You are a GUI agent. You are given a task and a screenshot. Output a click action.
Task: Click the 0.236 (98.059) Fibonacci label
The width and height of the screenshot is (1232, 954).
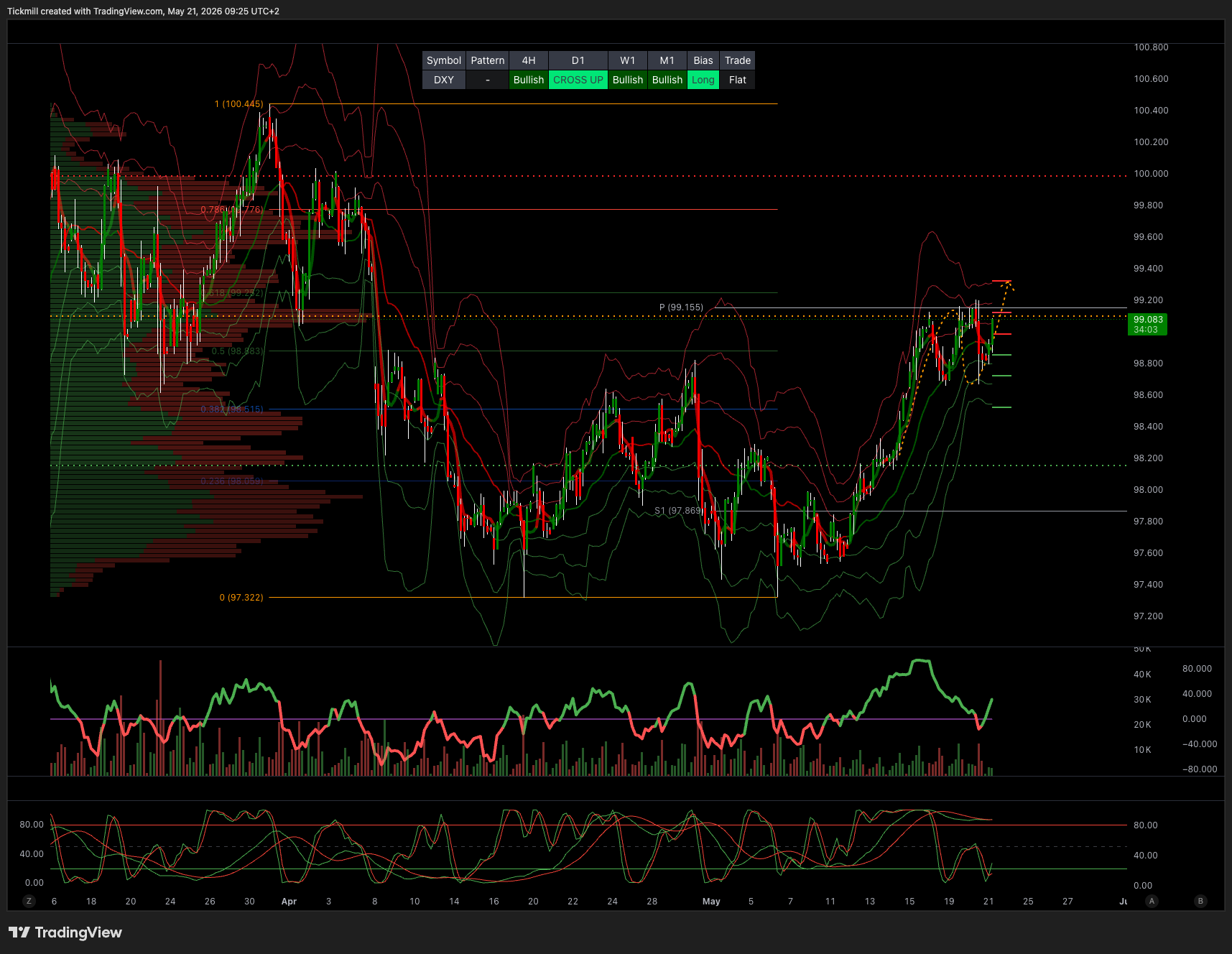[232, 481]
